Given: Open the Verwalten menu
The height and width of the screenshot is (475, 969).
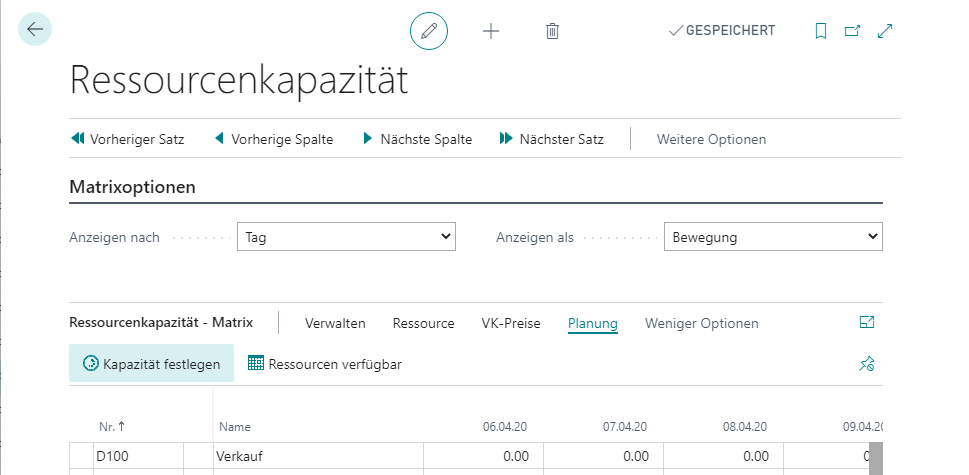Looking at the screenshot, I should pyautogui.click(x=335, y=323).
